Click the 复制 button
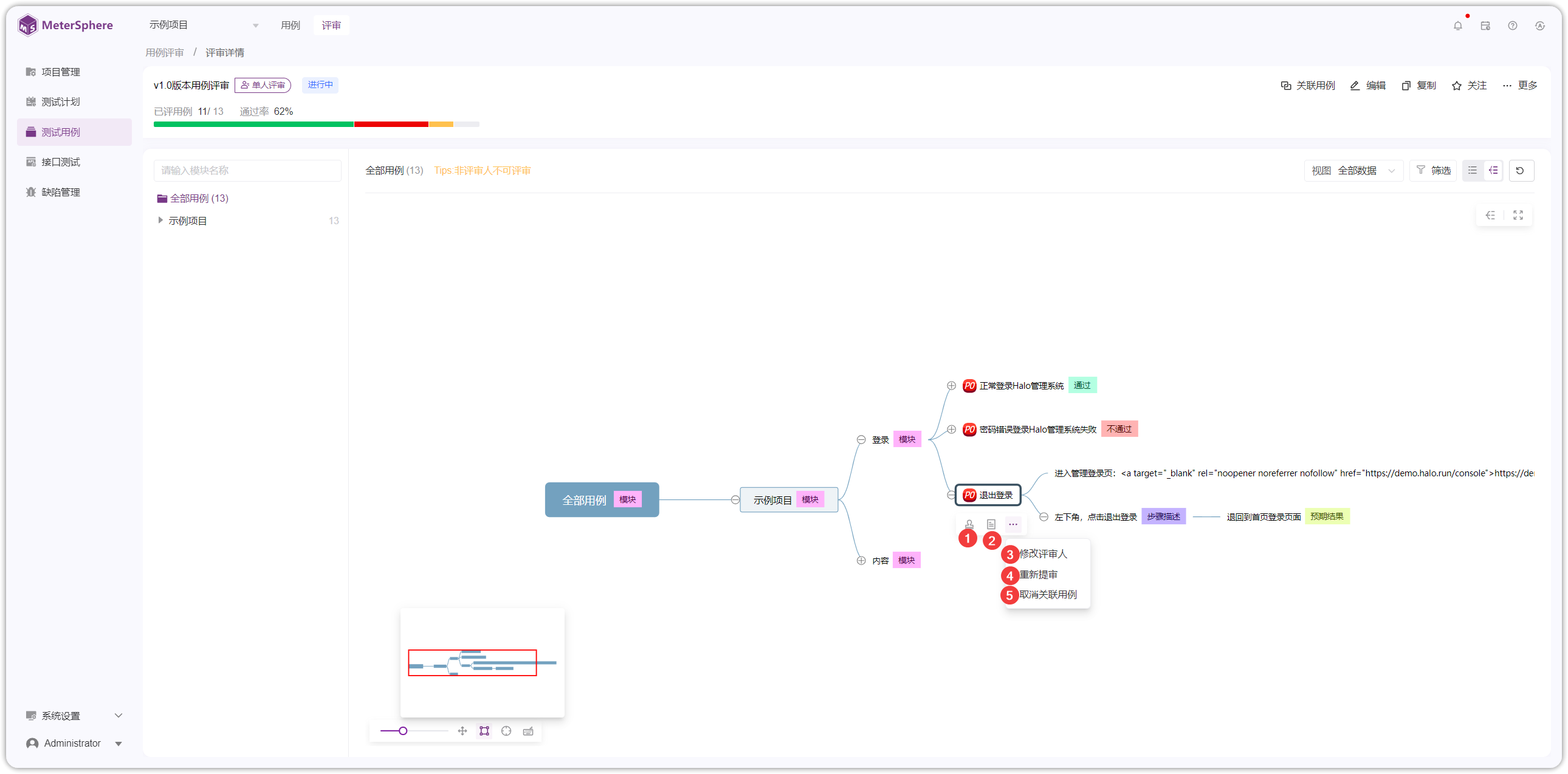The width and height of the screenshot is (1568, 774). point(1418,85)
